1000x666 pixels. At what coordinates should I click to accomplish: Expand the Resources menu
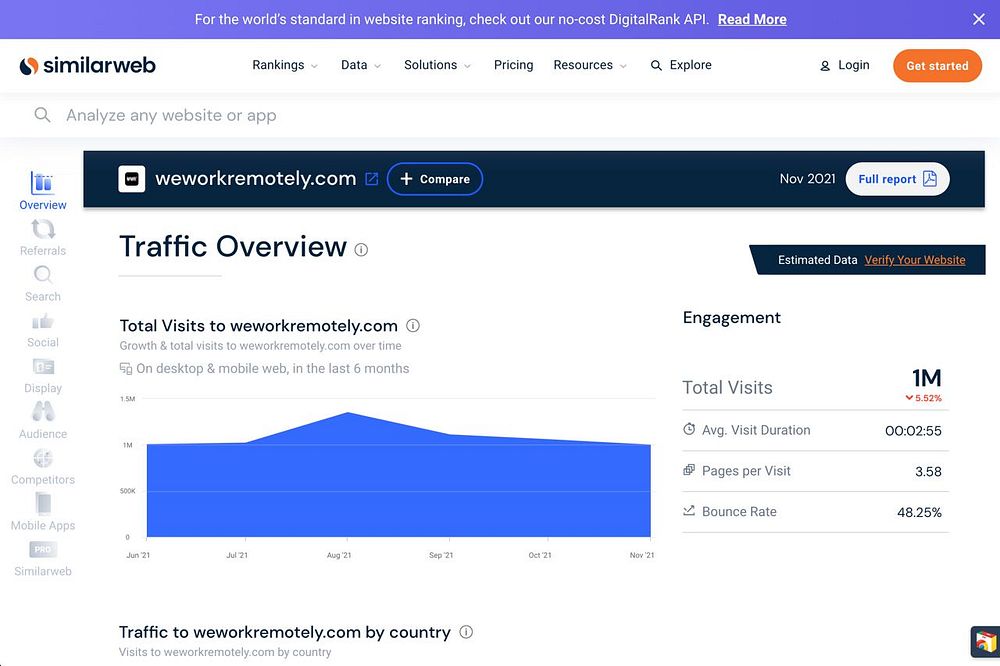pos(590,65)
